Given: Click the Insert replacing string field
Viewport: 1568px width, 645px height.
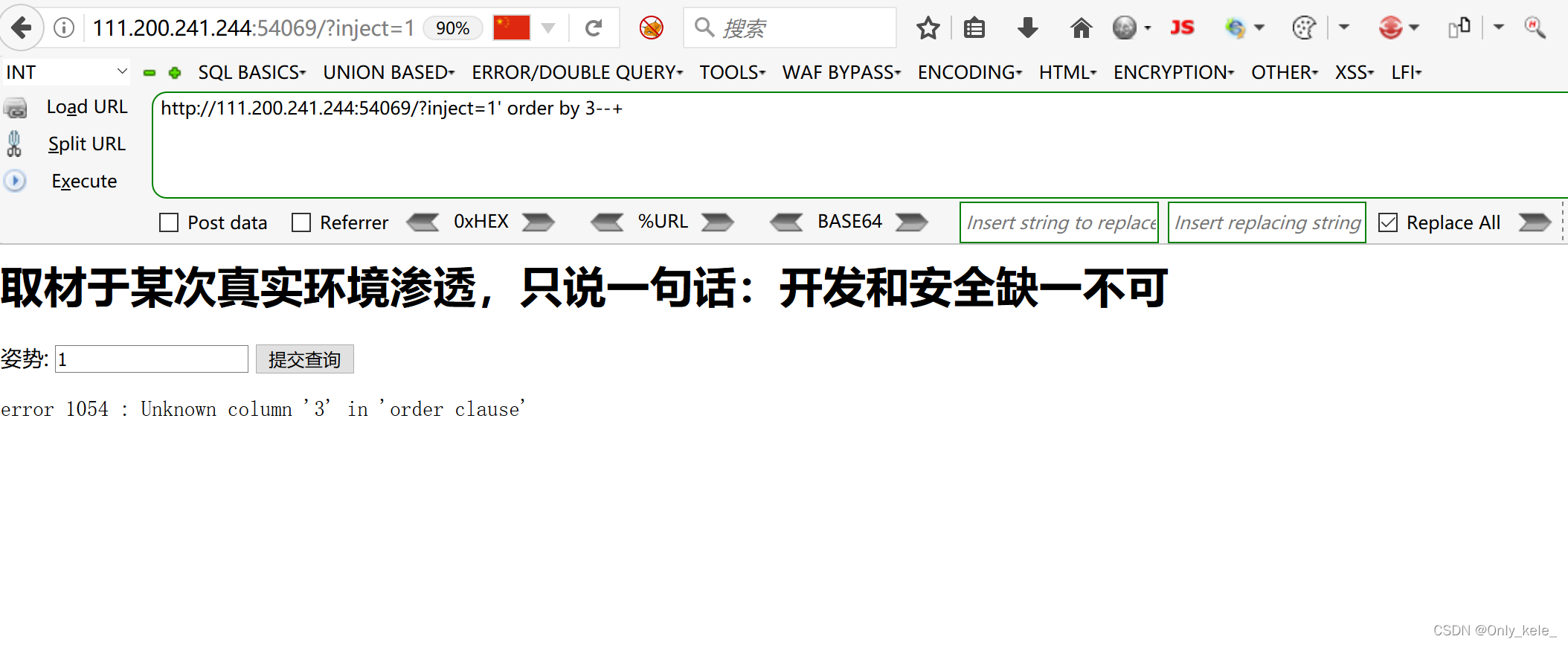Looking at the screenshot, I should [1267, 222].
